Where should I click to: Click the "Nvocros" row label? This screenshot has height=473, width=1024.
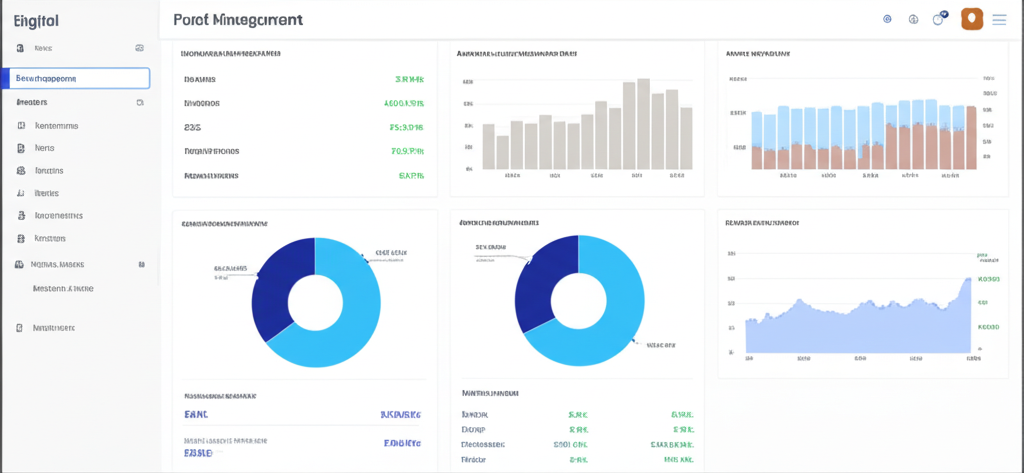click(202, 103)
